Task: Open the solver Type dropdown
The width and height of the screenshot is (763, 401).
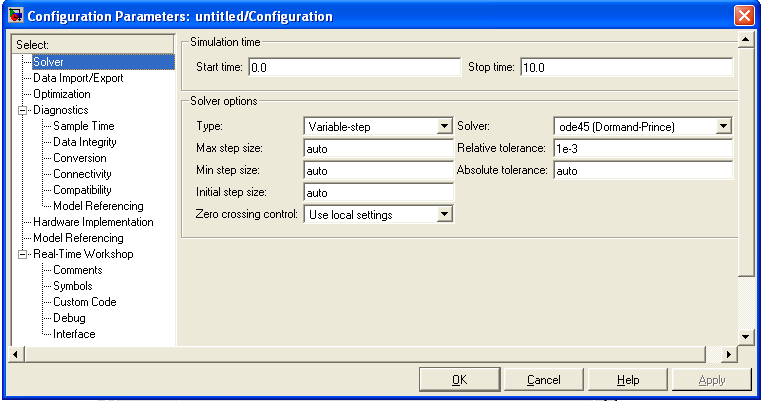Action: [445, 127]
